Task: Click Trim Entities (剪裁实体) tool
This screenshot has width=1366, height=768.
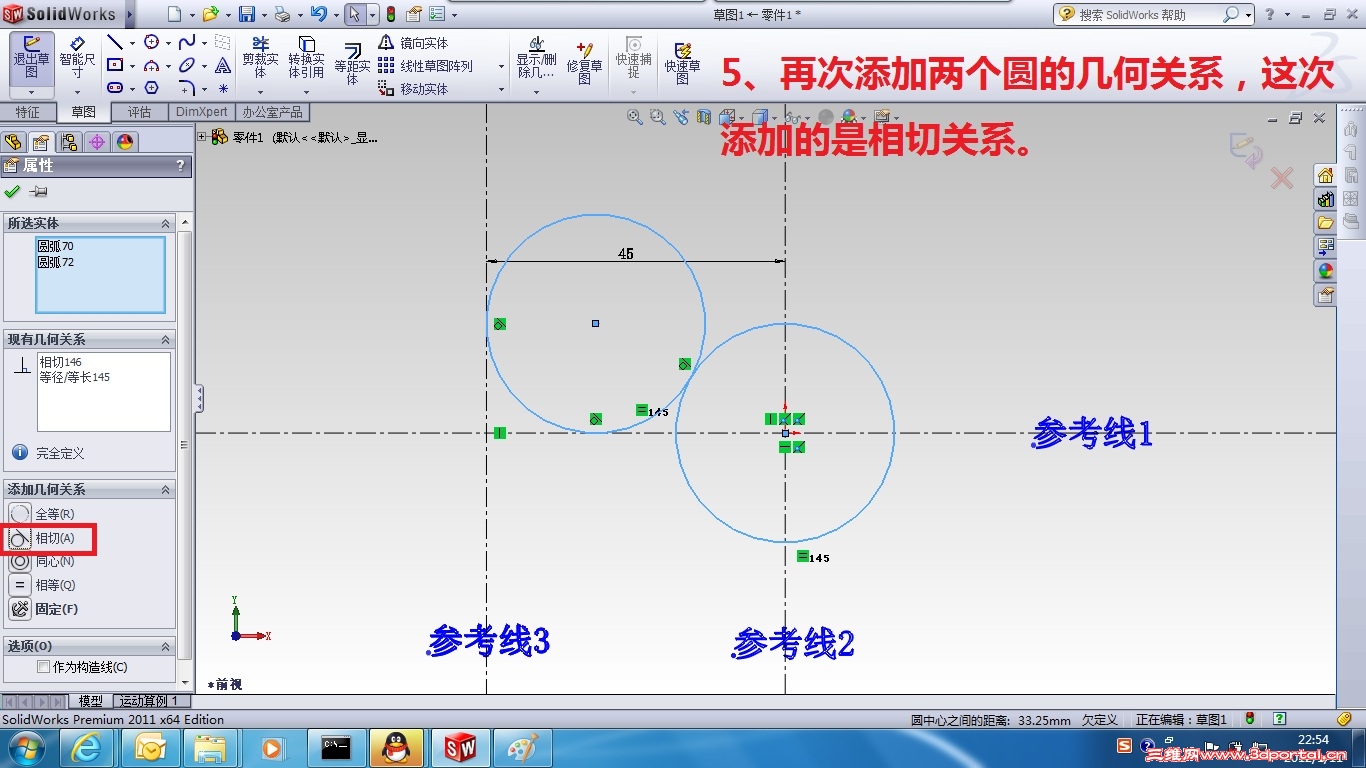Action: [260, 58]
